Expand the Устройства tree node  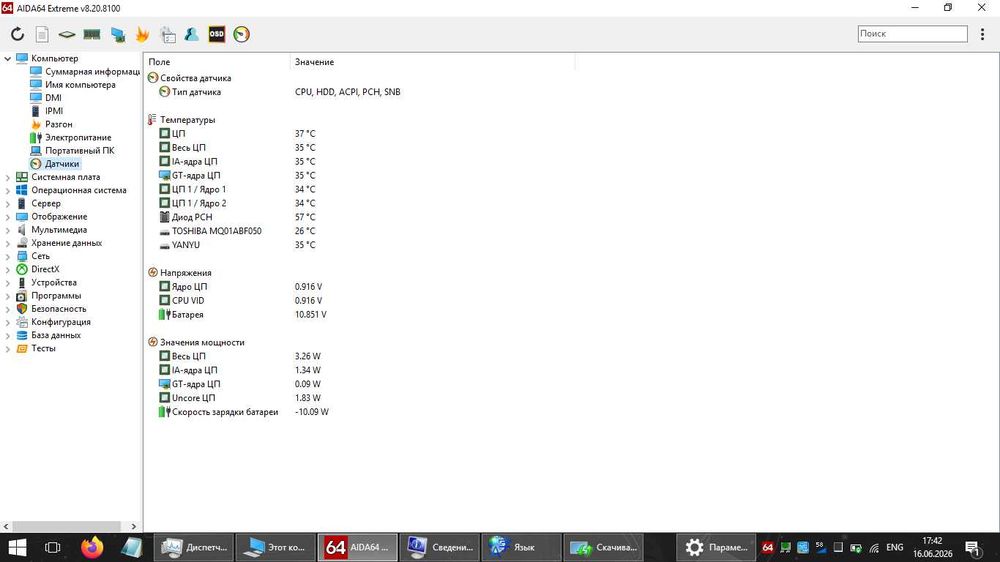click(8, 283)
